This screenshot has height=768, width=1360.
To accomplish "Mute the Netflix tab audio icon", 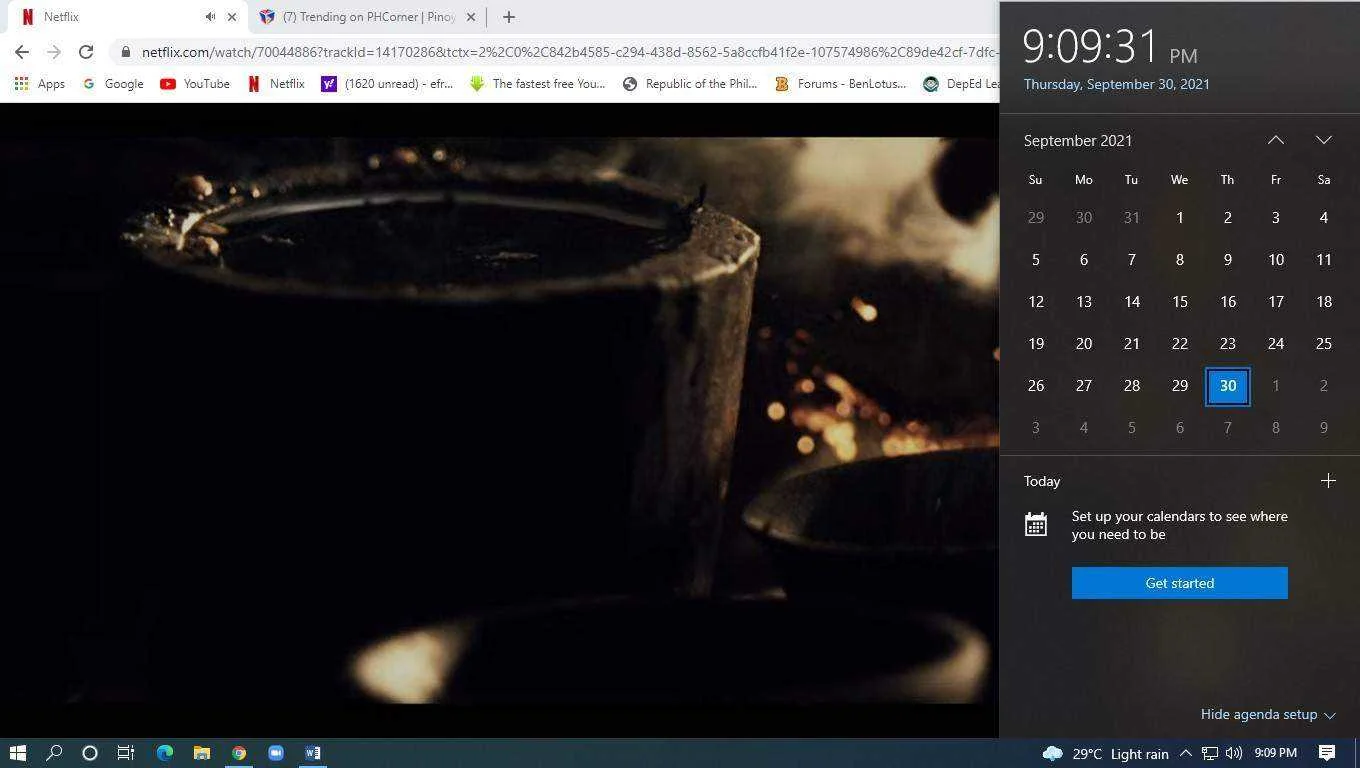I will tap(210, 17).
